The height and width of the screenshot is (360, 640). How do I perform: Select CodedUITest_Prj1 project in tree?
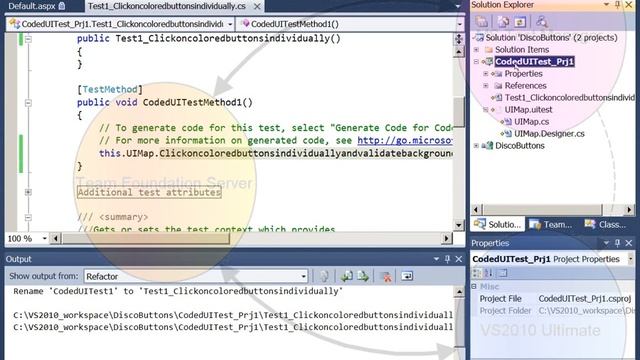[x=534, y=62]
